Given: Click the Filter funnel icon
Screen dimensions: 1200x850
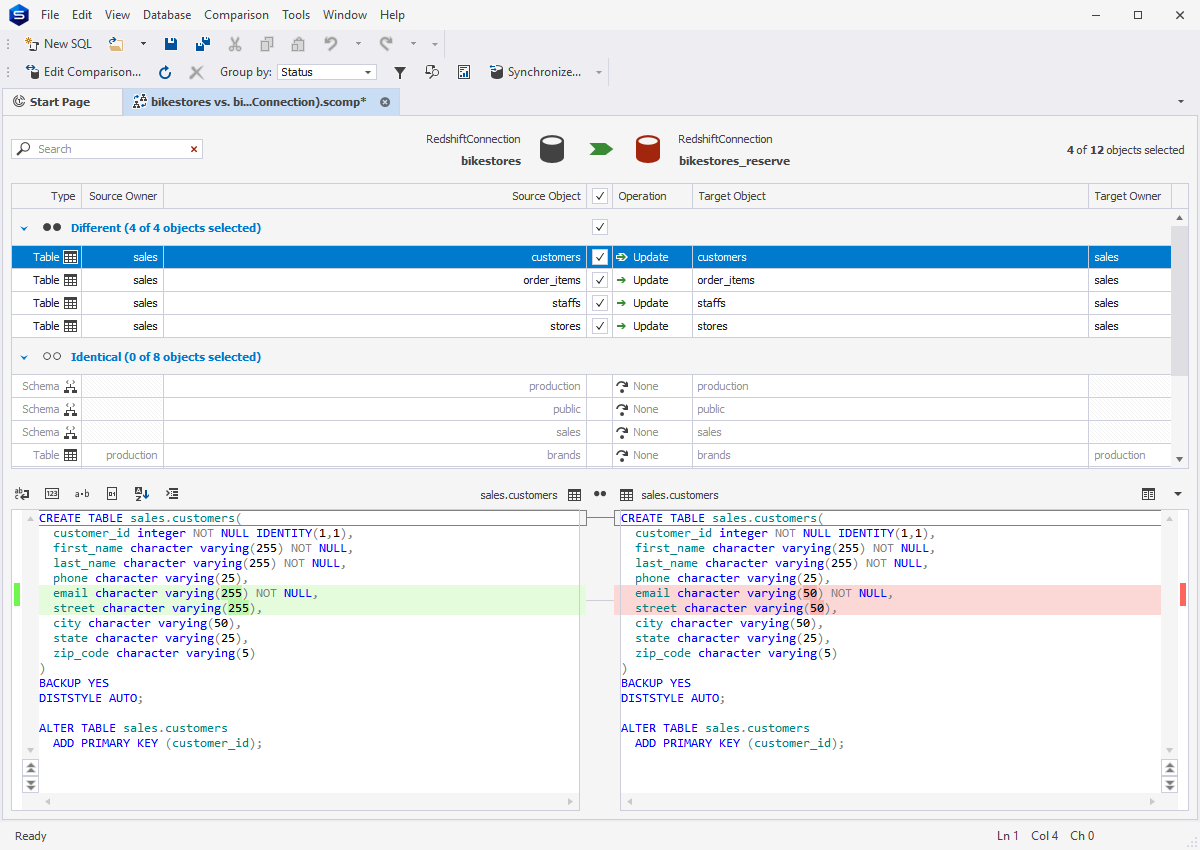Looking at the screenshot, I should (x=400, y=72).
